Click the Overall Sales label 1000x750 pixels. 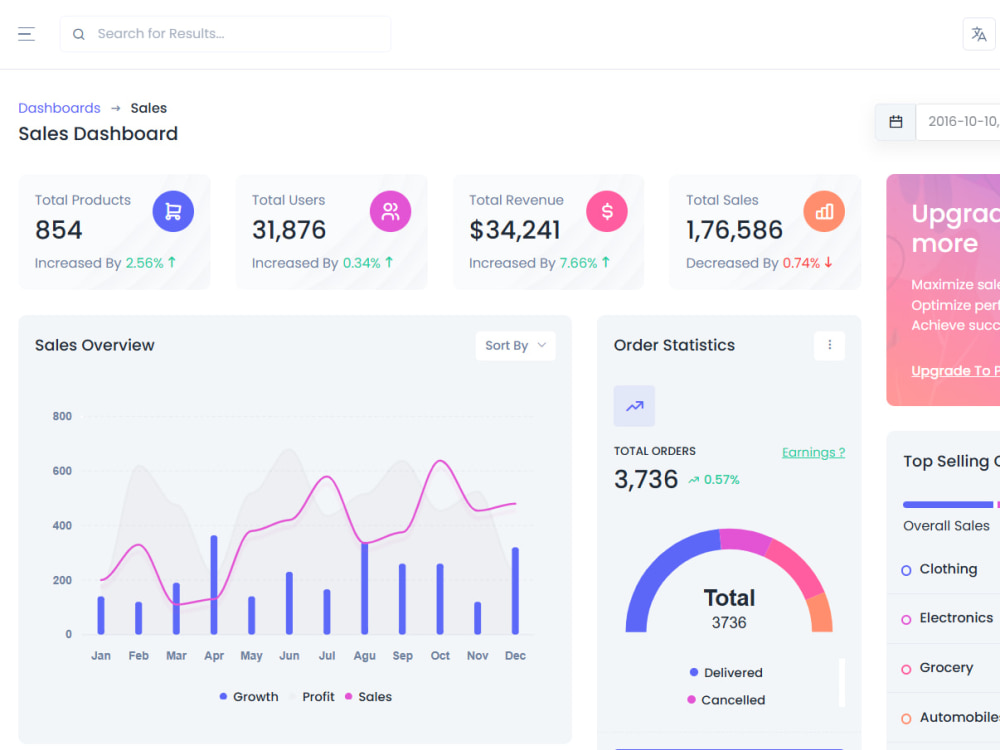(x=946, y=526)
